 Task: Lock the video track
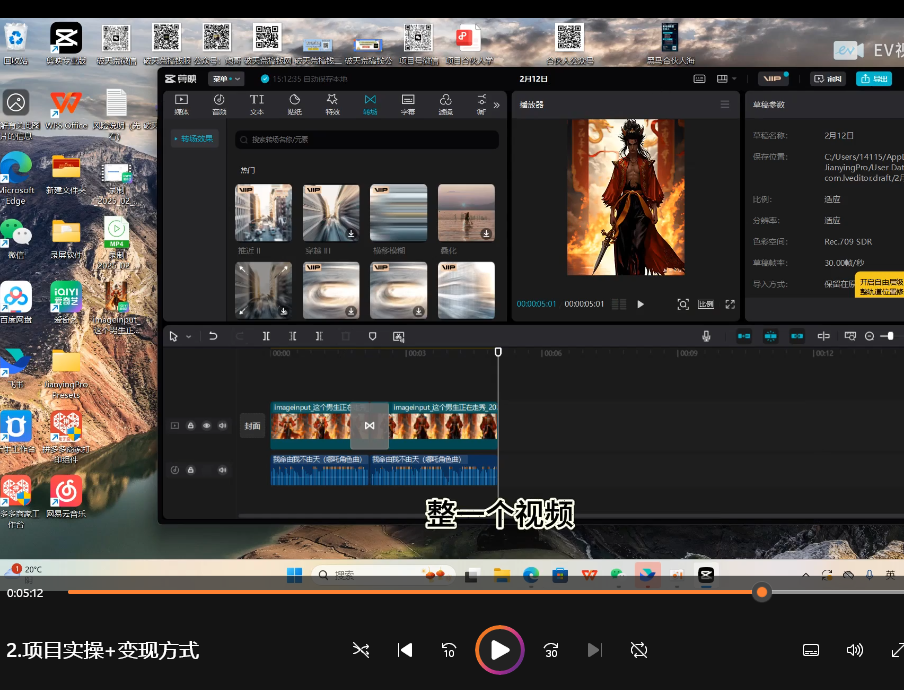(191, 425)
